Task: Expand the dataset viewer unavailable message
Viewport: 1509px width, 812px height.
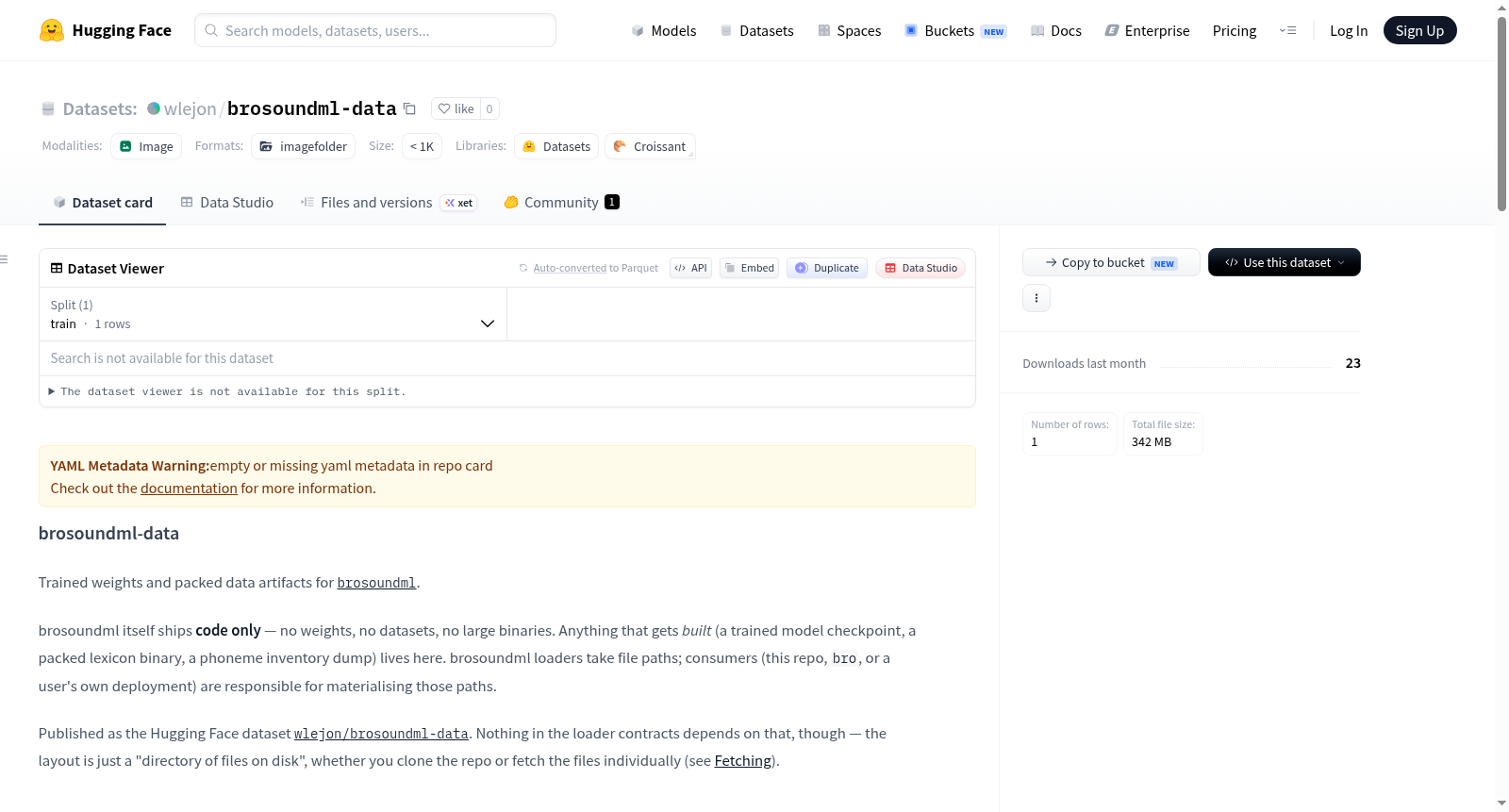Action: point(228,391)
